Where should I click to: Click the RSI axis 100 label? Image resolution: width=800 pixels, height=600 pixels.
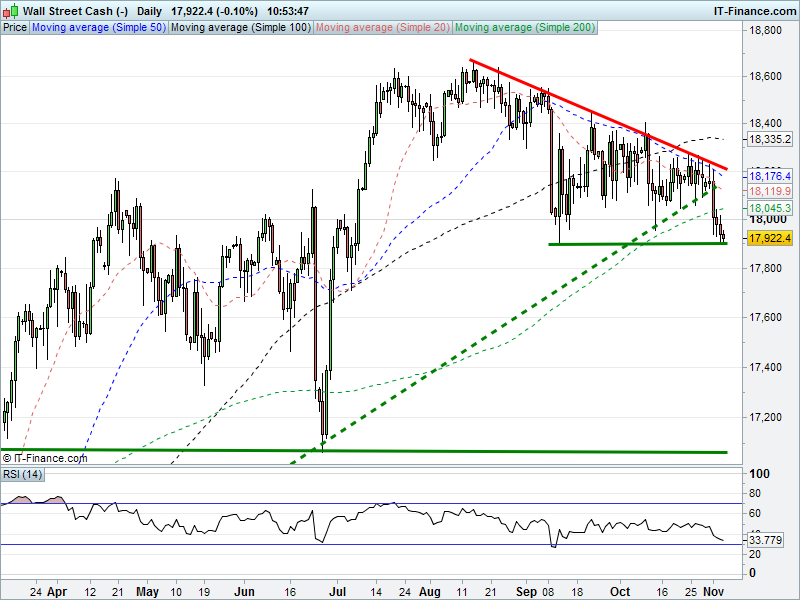click(x=759, y=474)
